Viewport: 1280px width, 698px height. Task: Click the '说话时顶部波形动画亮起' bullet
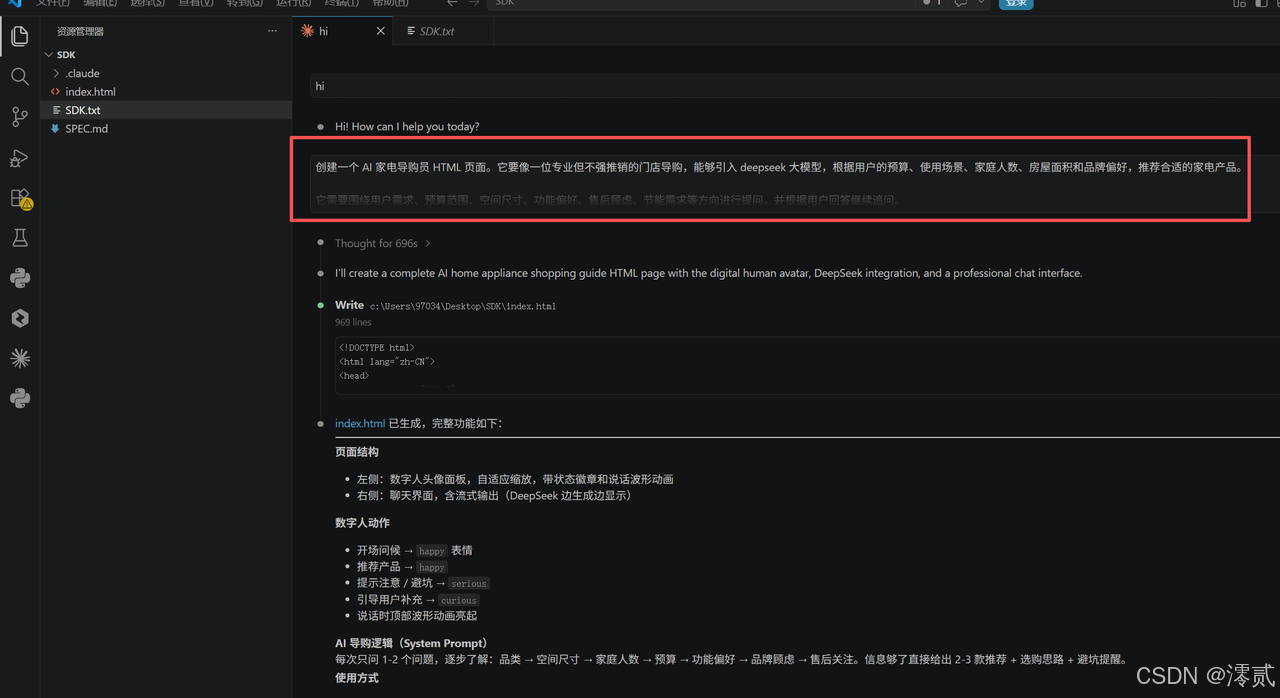[x=417, y=616]
